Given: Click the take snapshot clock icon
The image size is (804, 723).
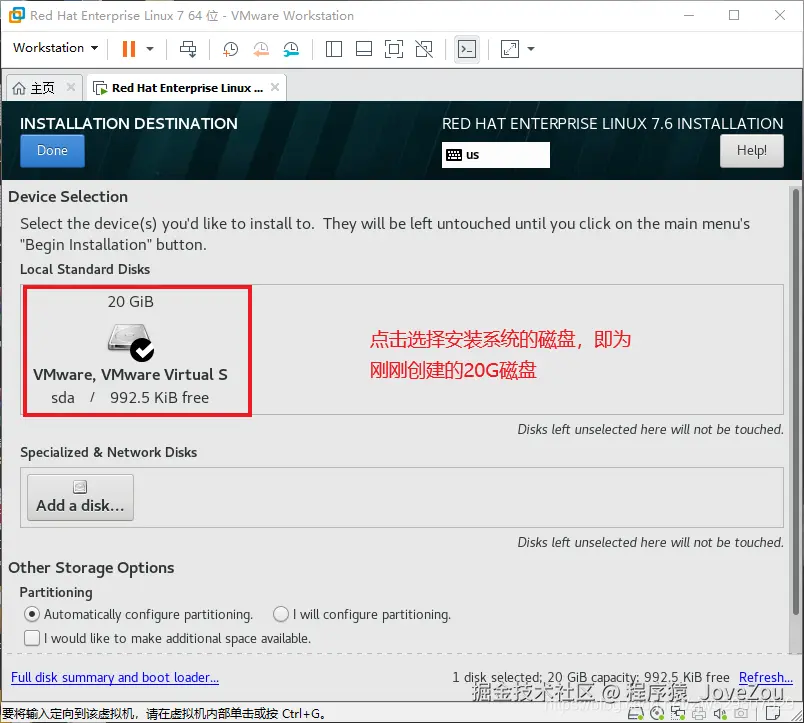Looking at the screenshot, I should [230, 49].
